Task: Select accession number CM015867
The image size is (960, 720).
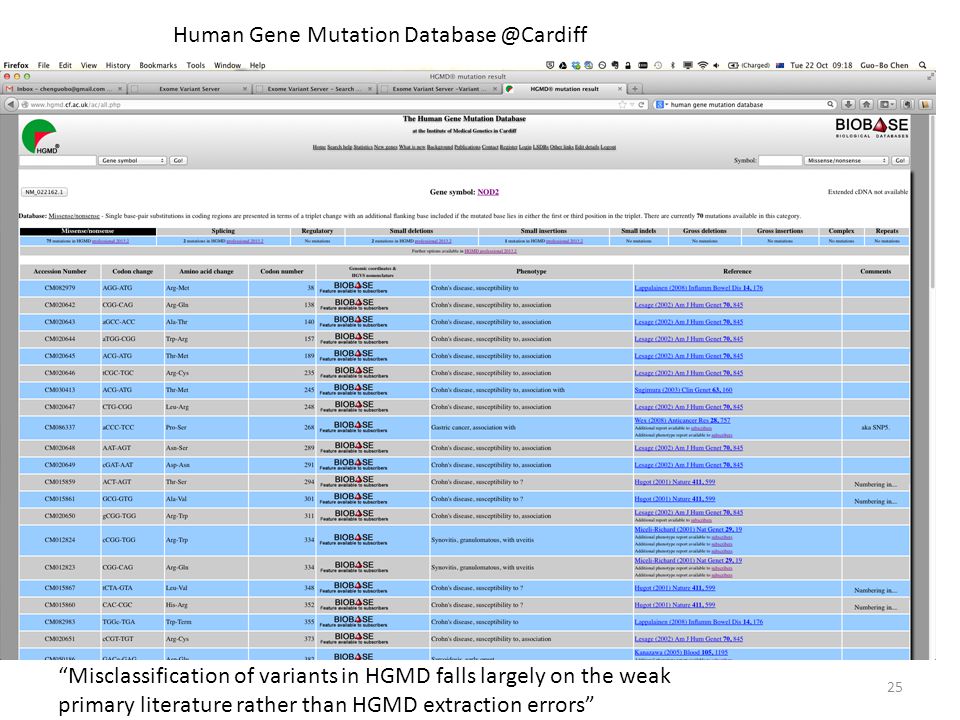Action: click(x=59, y=588)
